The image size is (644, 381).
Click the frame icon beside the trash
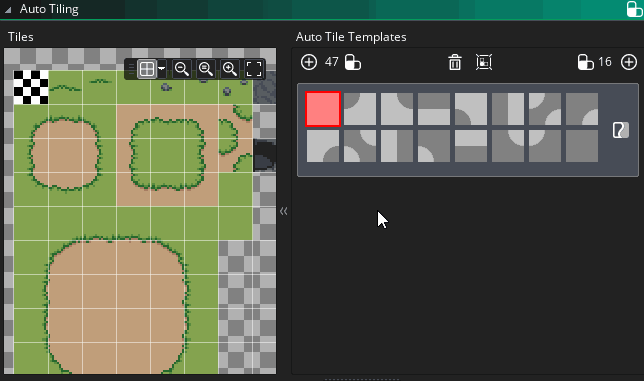(x=484, y=62)
